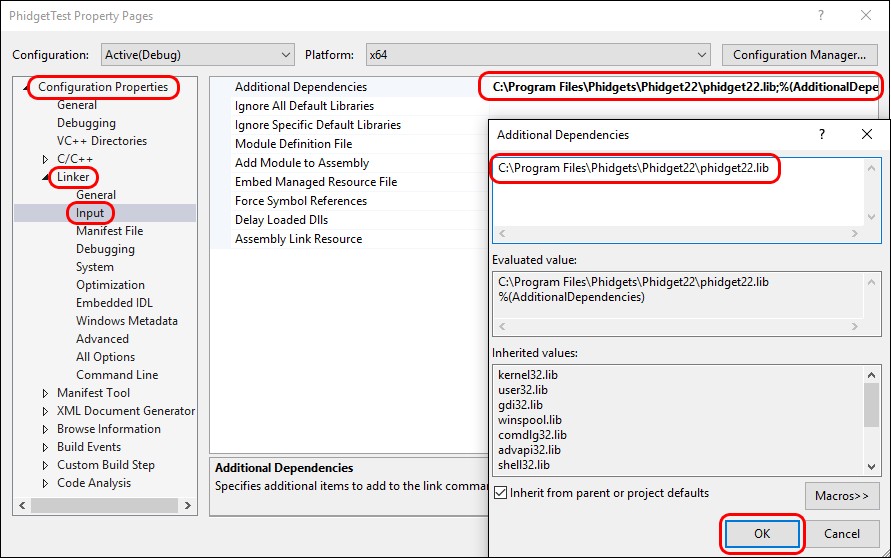The height and width of the screenshot is (558, 891).
Task: Open the Command Line linker page
Action: (x=117, y=375)
